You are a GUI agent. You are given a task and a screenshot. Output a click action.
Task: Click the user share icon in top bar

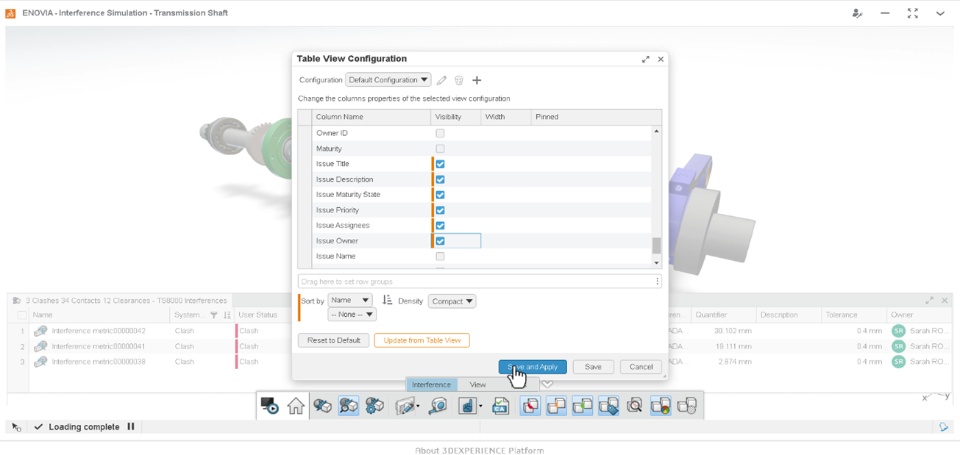857,13
